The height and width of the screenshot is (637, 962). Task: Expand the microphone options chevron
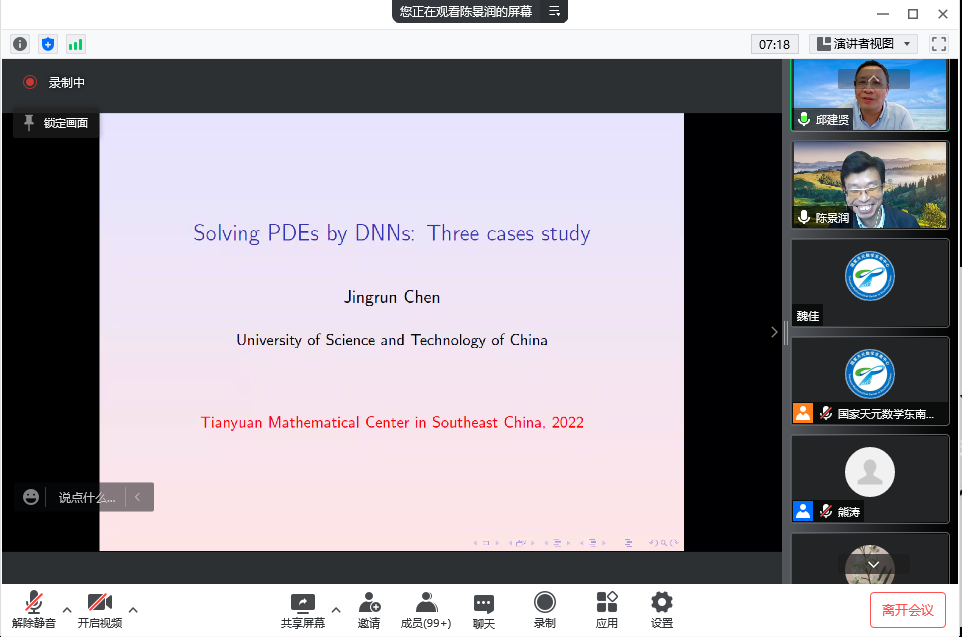pyautogui.click(x=66, y=608)
